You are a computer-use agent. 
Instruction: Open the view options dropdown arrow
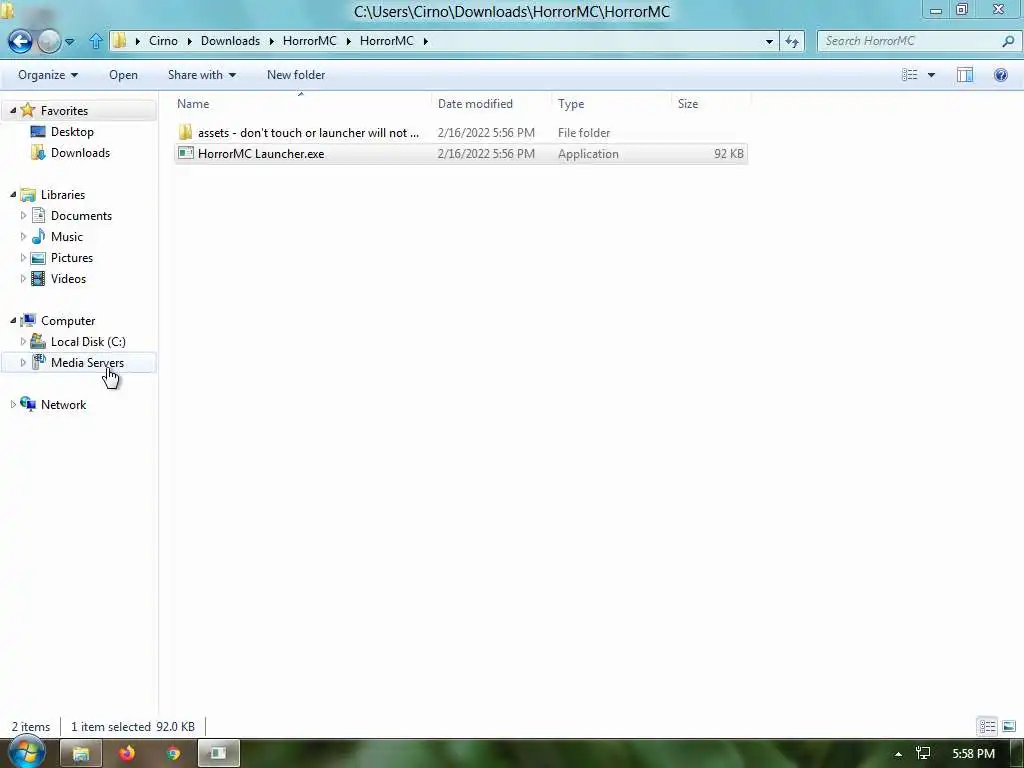pos(931,75)
